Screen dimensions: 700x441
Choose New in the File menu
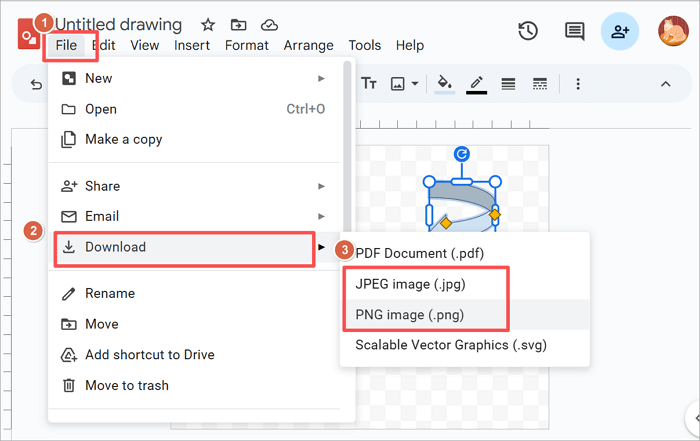(196, 79)
